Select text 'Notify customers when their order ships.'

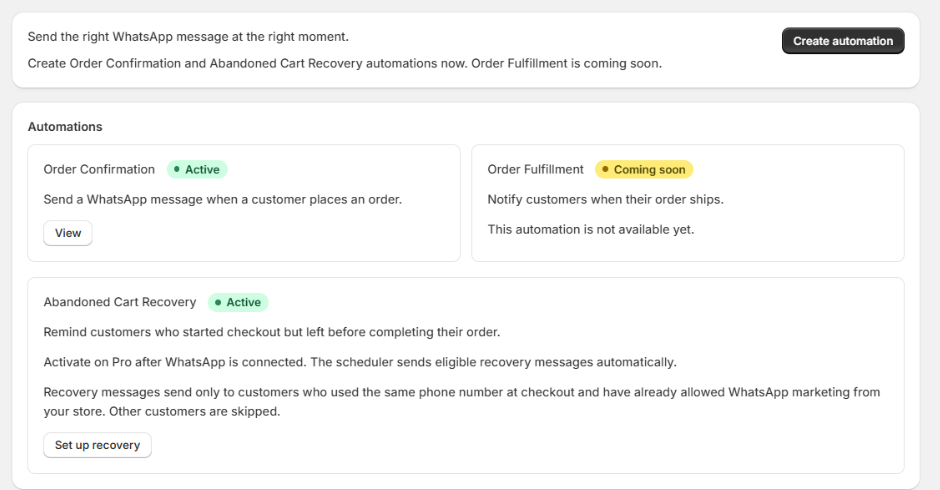pyautogui.click(x=605, y=200)
